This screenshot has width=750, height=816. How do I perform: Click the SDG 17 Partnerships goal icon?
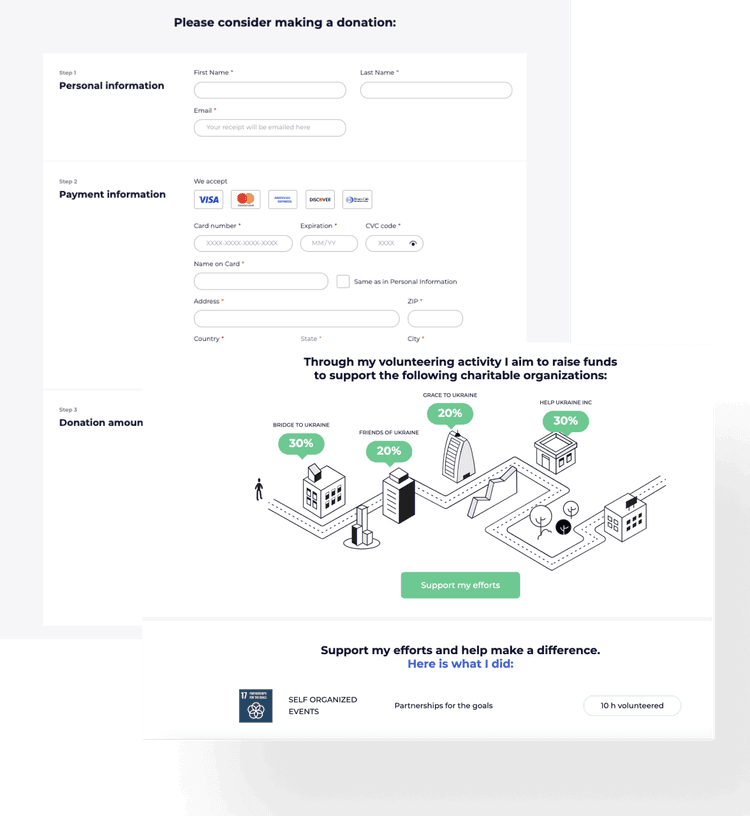(256, 705)
